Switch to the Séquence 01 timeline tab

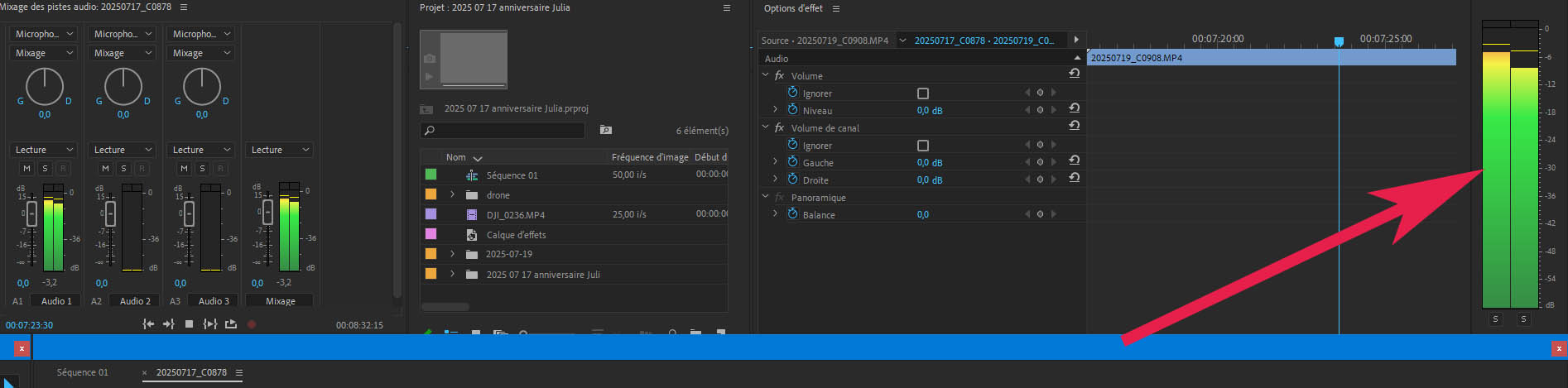pos(82,372)
